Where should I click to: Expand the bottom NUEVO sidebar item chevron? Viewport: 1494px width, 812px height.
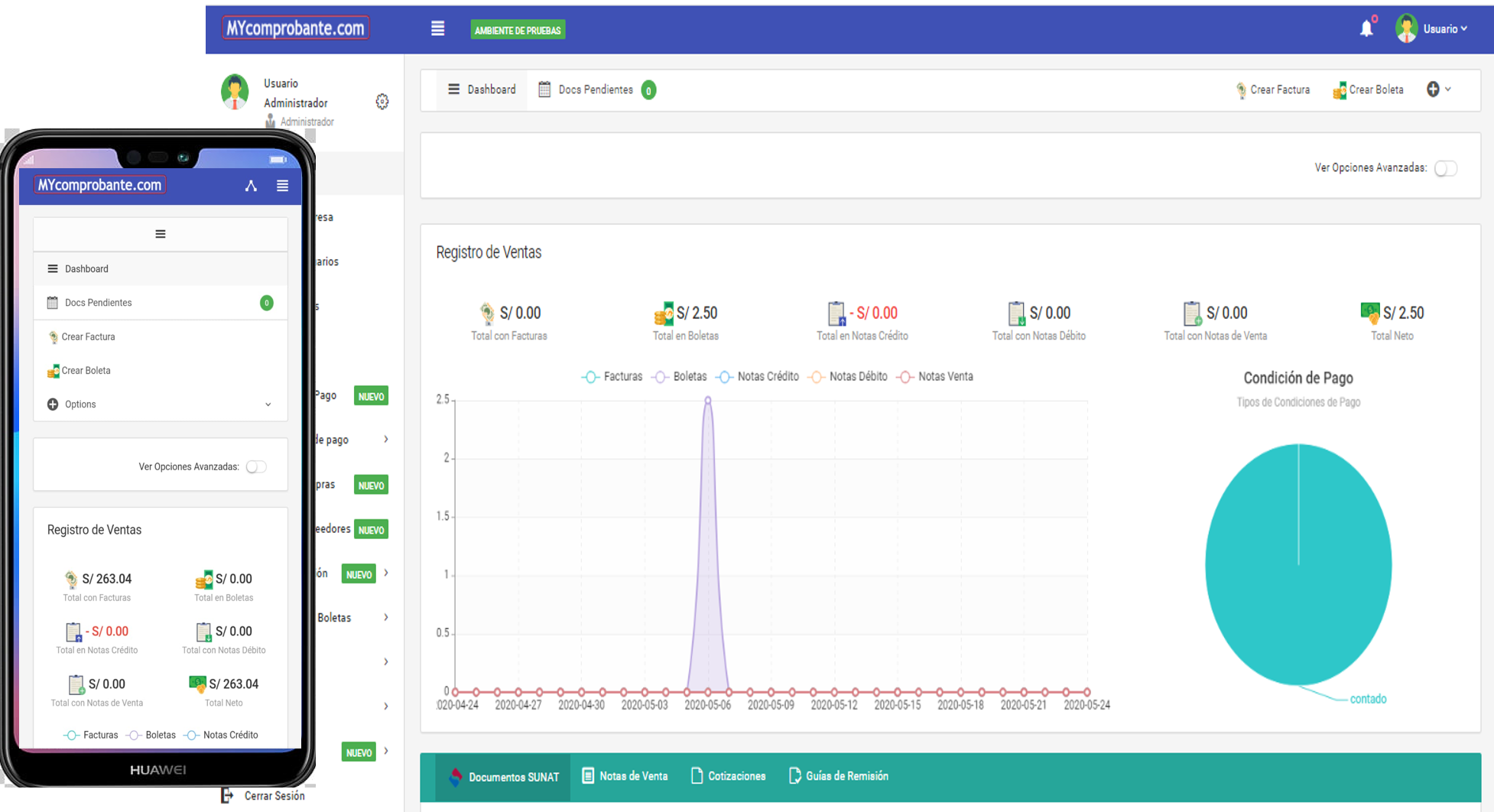tap(386, 751)
